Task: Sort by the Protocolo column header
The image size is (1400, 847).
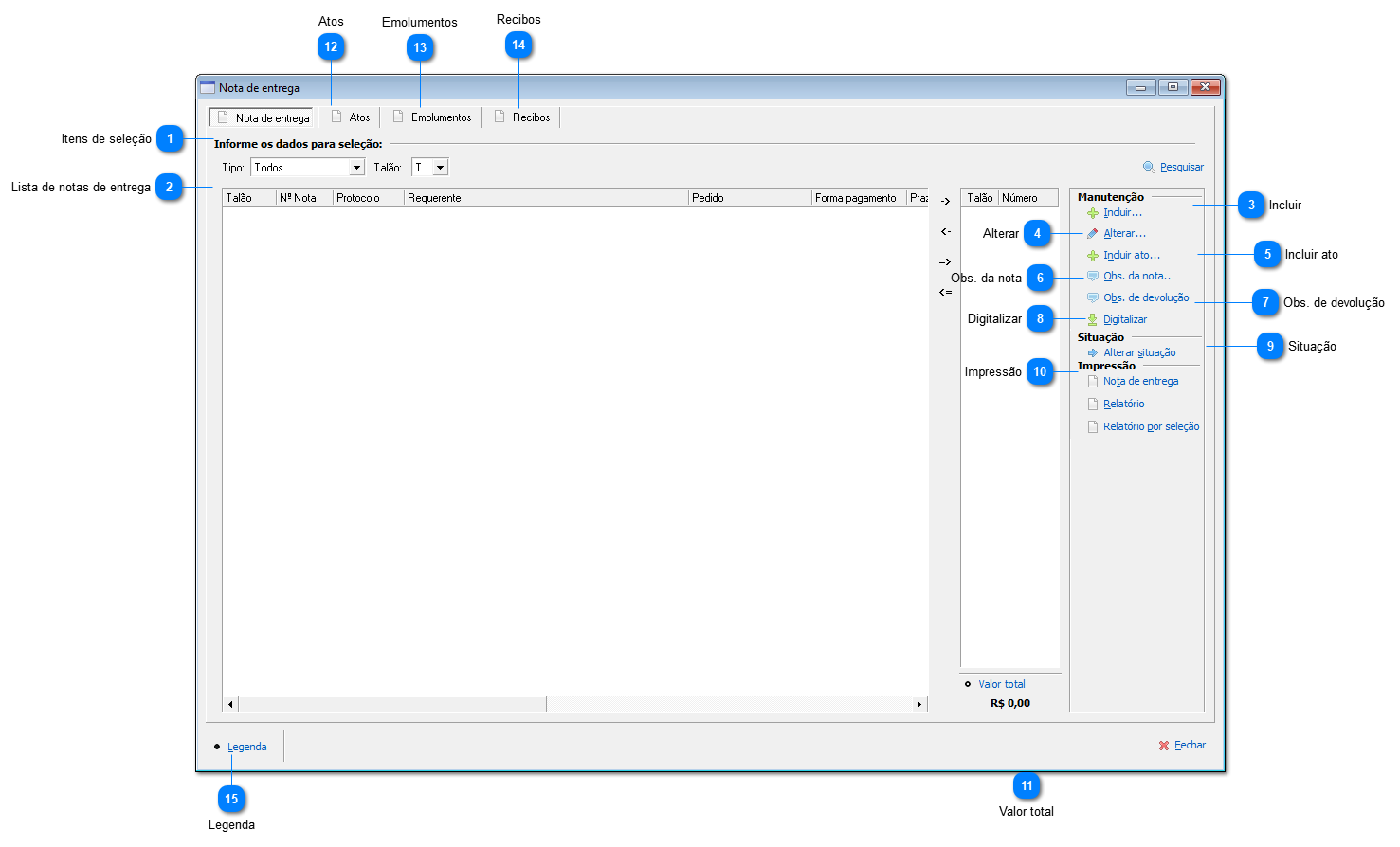Action: 369,197
